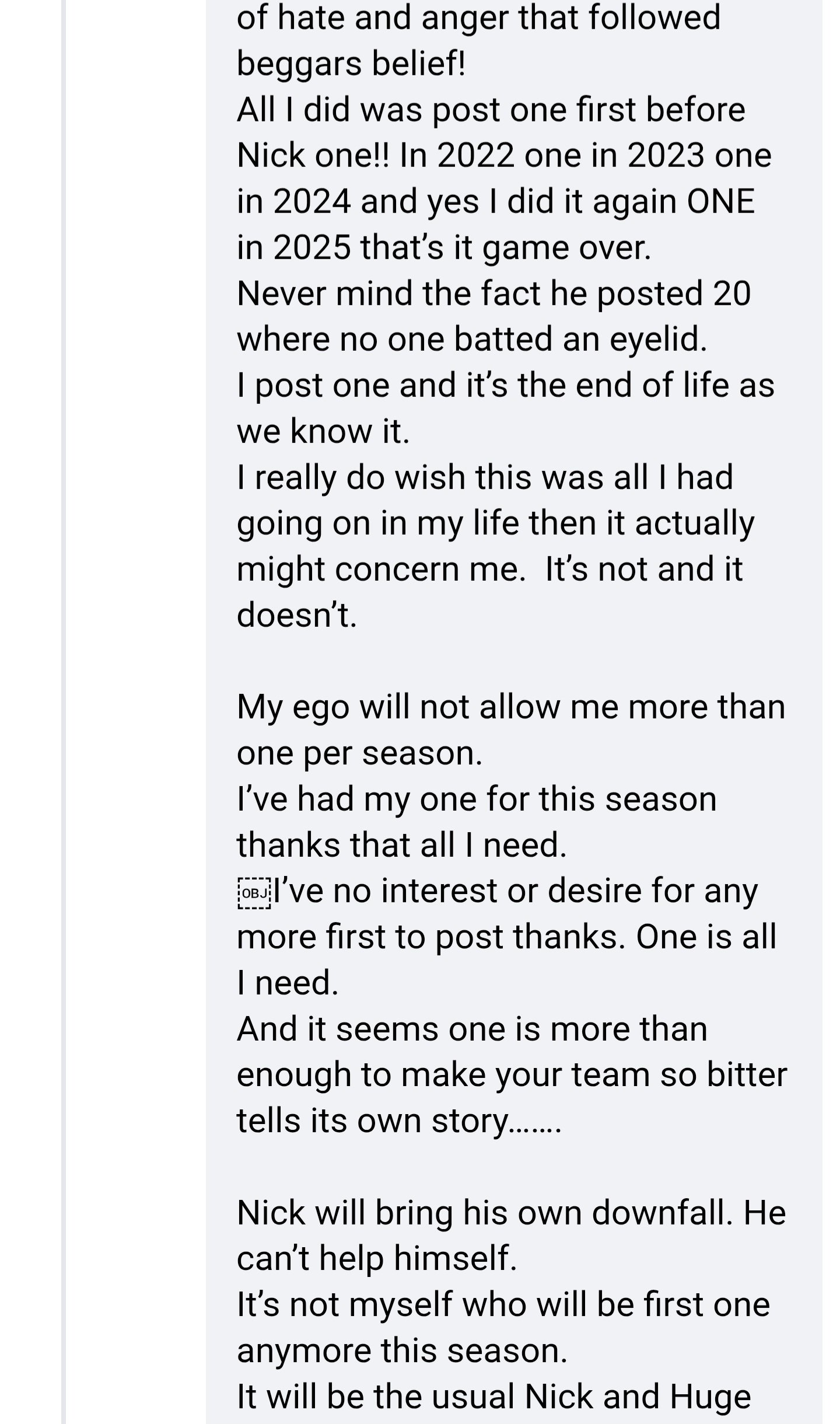Click 'in 2025 that's it game over.'
Viewport: 840px width, 1424px height.
coord(444,247)
